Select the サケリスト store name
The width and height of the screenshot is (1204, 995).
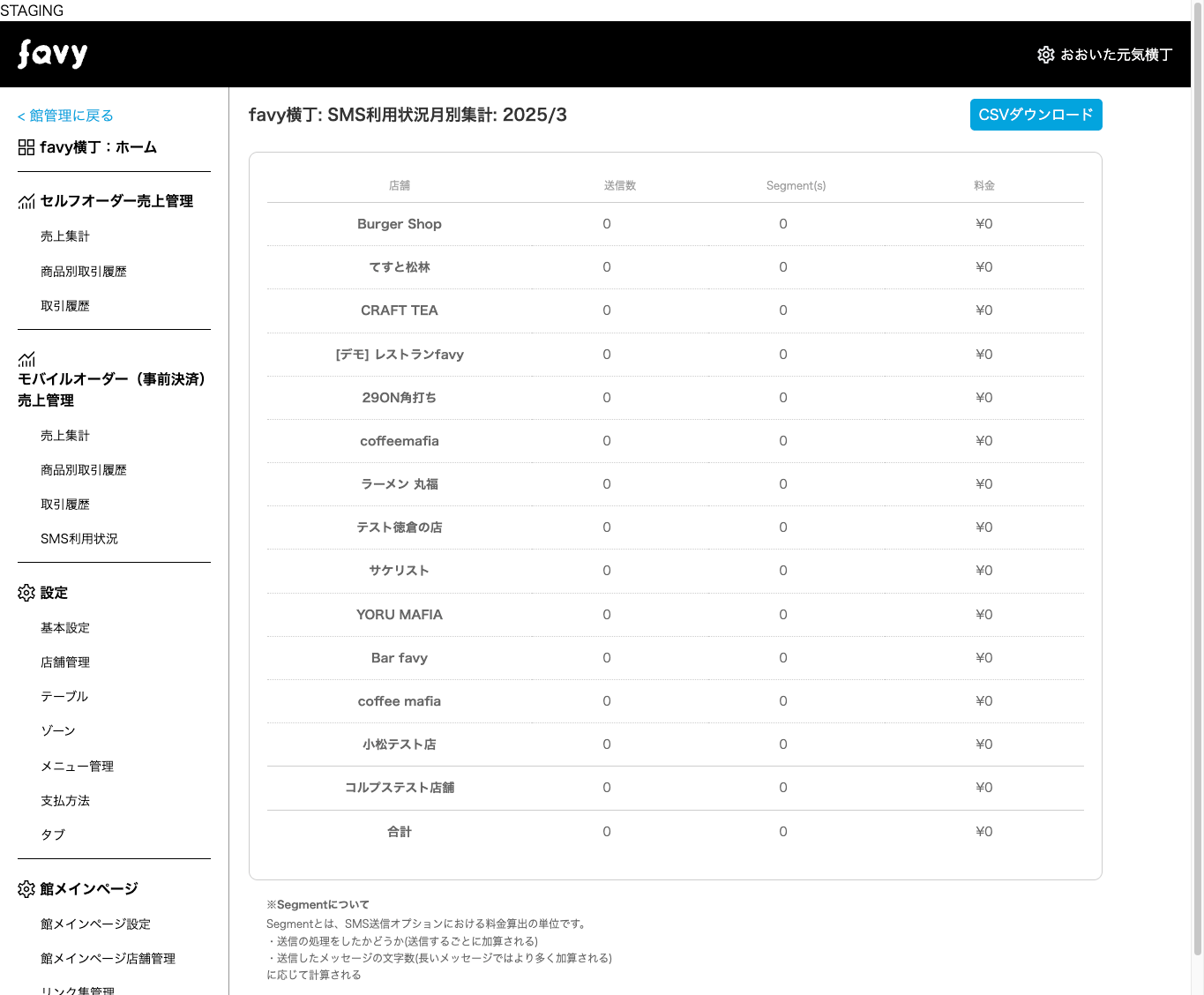[400, 571]
